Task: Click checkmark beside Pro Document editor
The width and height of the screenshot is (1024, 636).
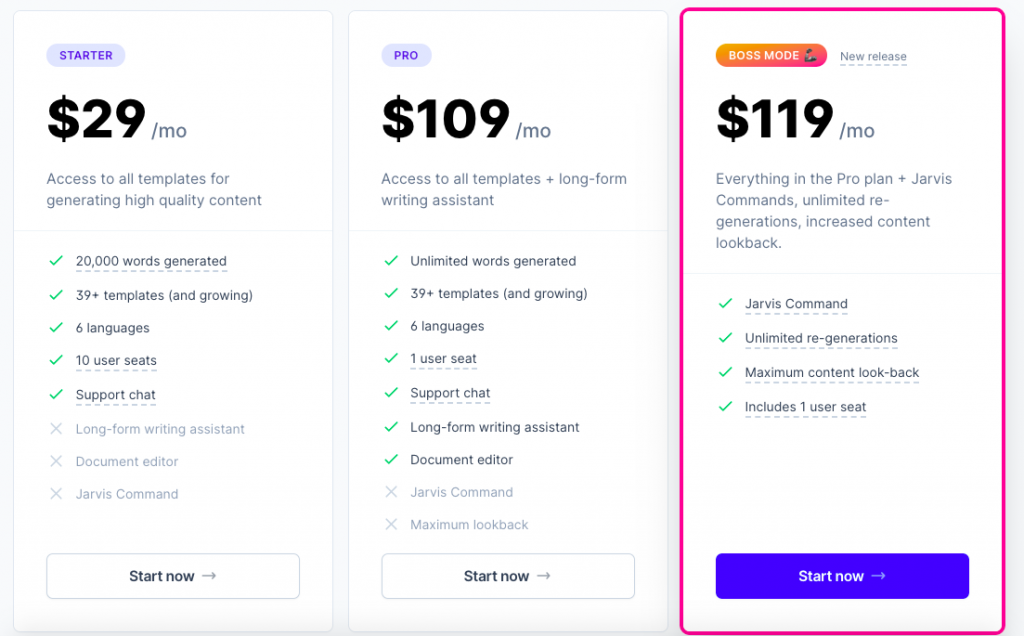Action: click(391, 459)
